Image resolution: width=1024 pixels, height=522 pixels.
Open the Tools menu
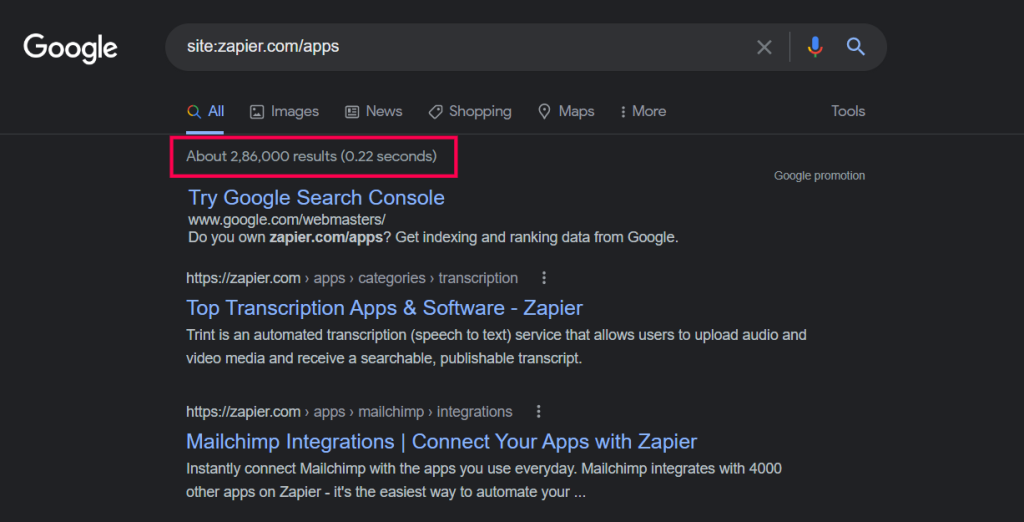coord(848,111)
